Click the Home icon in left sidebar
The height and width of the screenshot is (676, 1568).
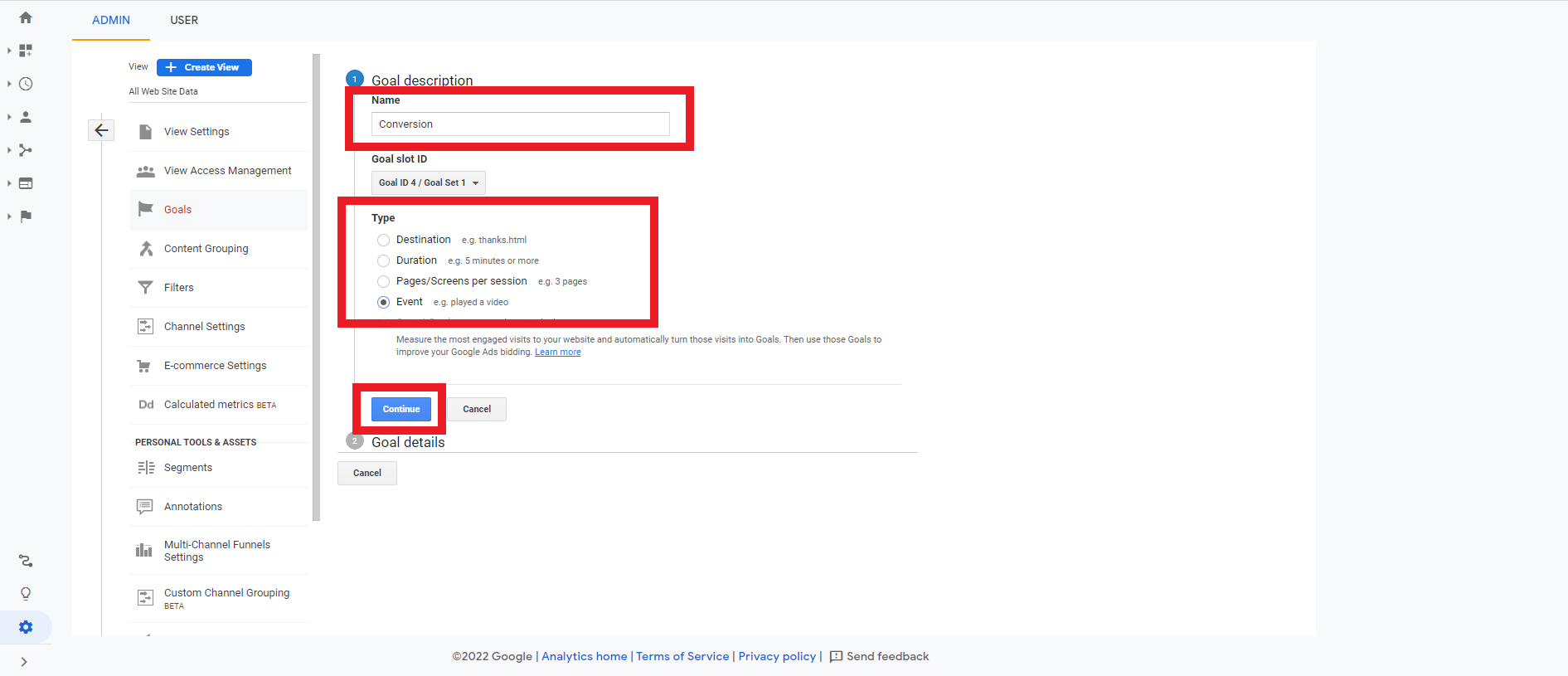coord(26,17)
